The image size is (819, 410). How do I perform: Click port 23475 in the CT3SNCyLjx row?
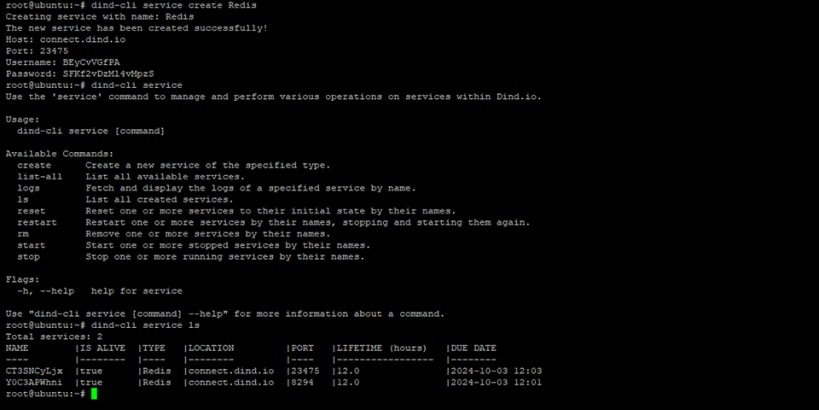pyautogui.click(x=305, y=371)
